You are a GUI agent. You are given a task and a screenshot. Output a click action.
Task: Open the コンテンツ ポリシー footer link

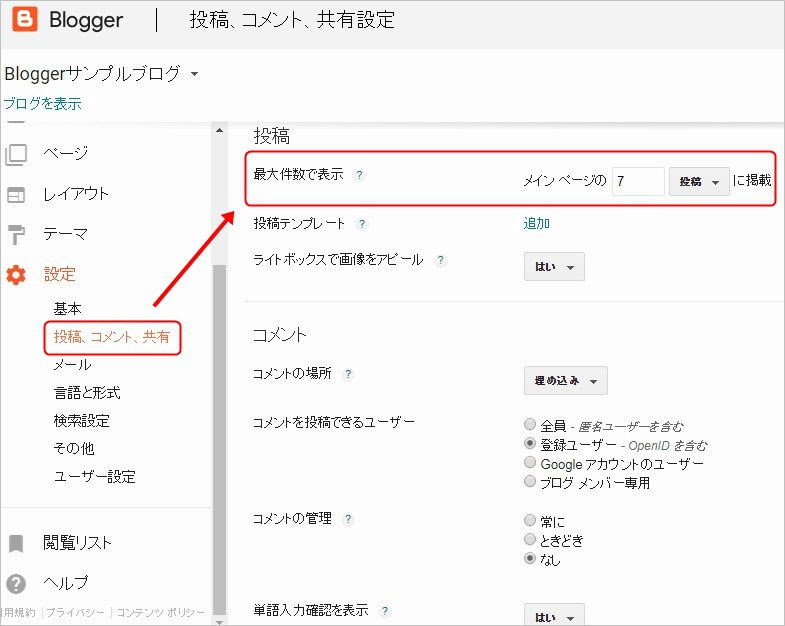coord(161,612)
